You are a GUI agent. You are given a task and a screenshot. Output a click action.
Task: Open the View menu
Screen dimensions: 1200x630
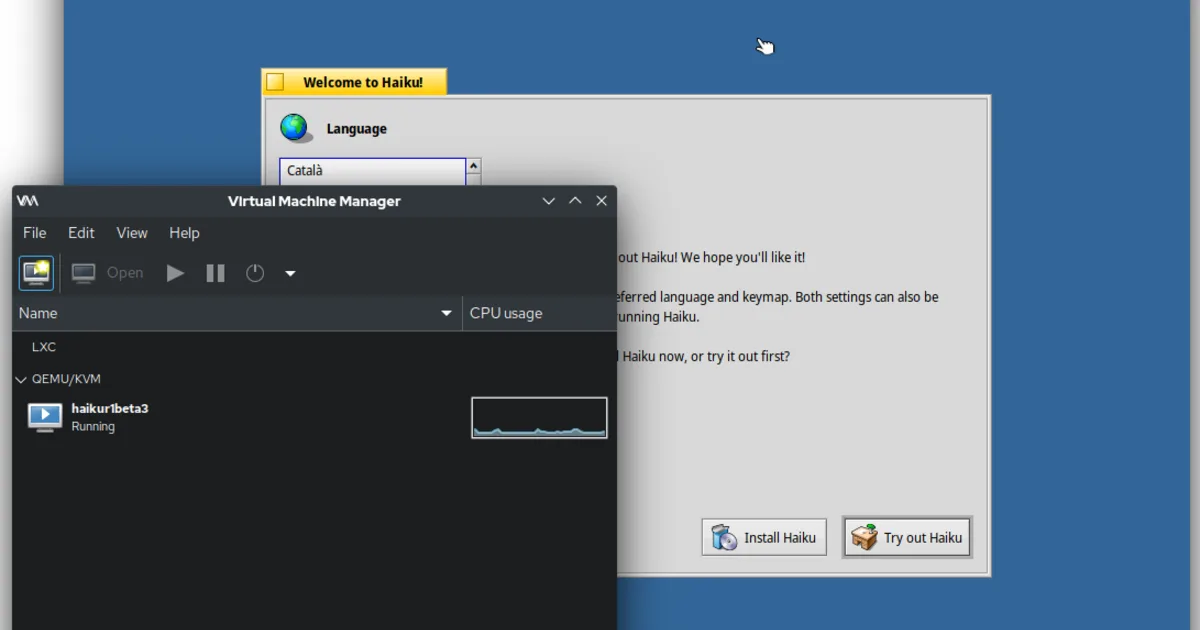pyautogui.click(x=132, y=233)
